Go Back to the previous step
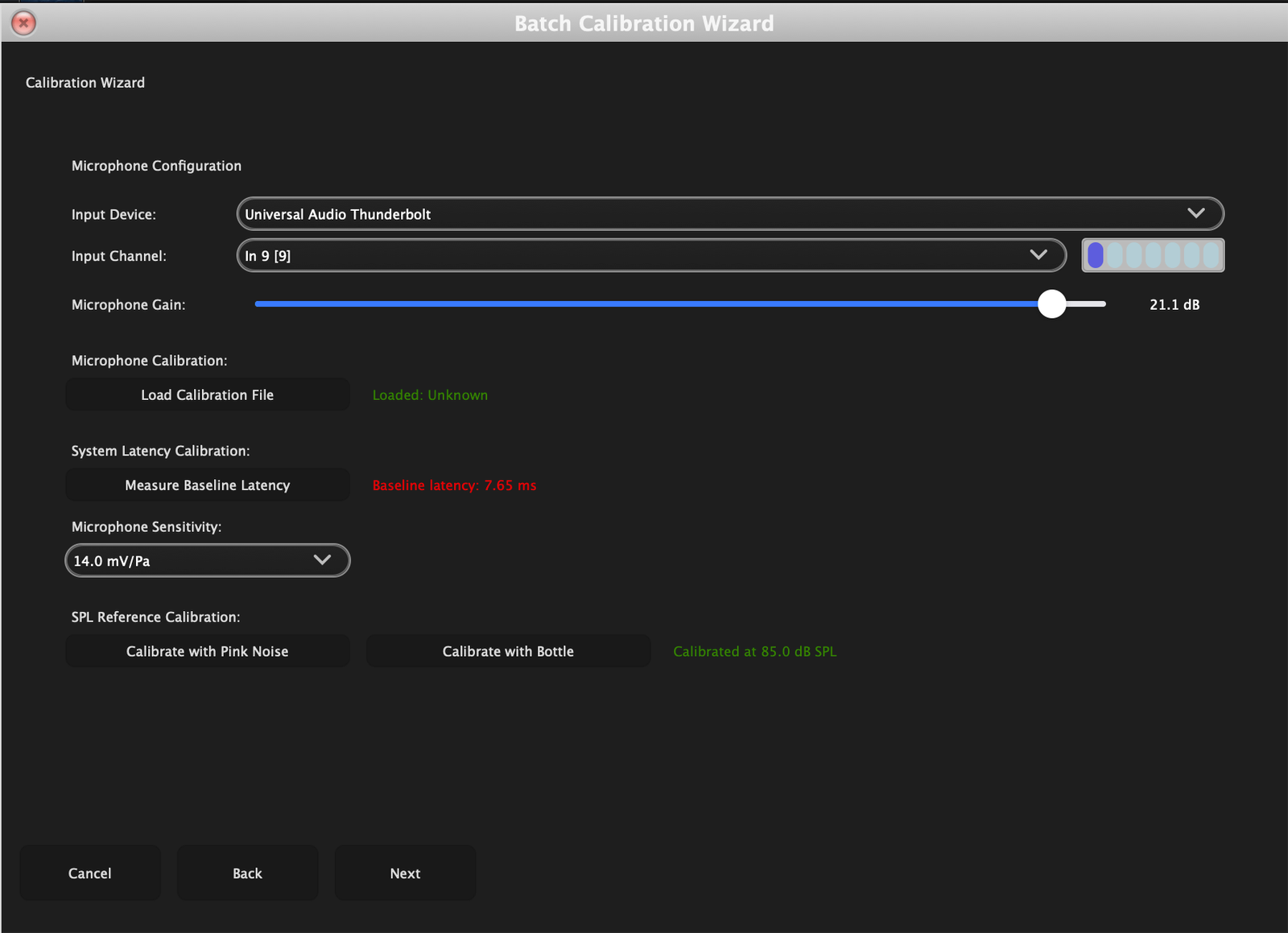The image size is (1288, 933). click(247, 873)
